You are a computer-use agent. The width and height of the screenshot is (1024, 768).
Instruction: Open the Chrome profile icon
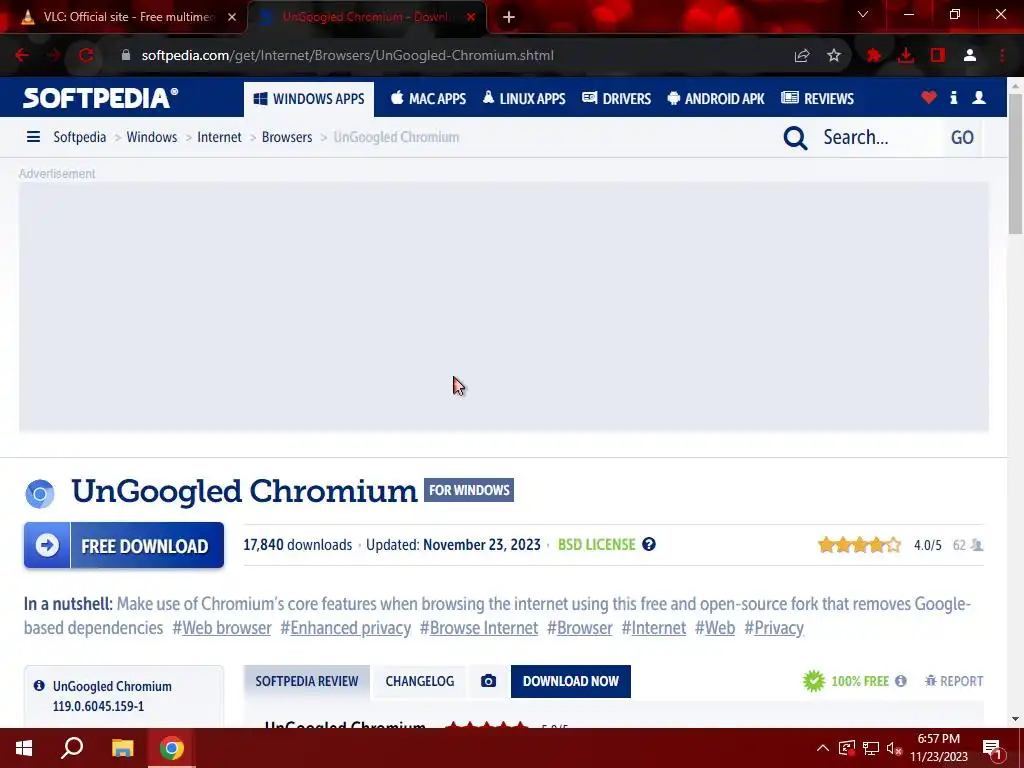coord(970,56)
